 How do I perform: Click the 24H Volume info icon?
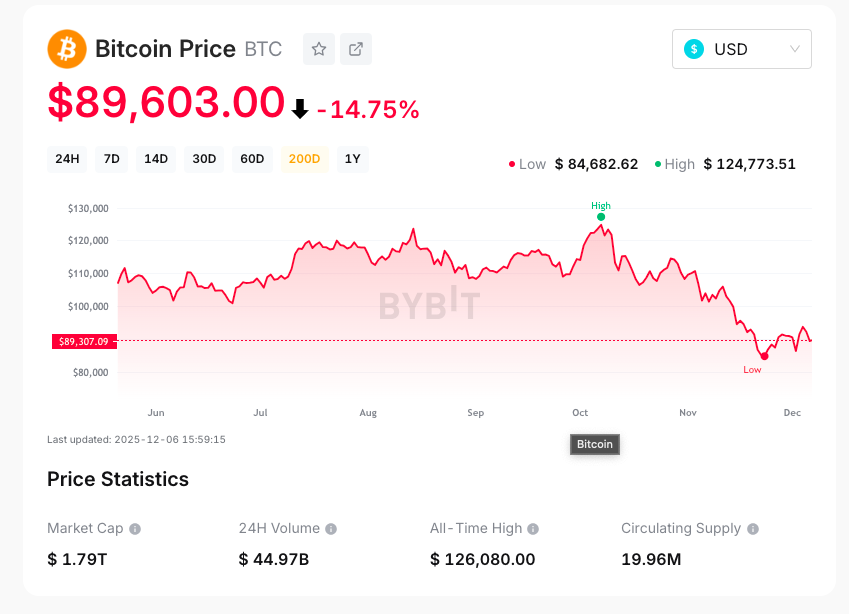point(331,529)
